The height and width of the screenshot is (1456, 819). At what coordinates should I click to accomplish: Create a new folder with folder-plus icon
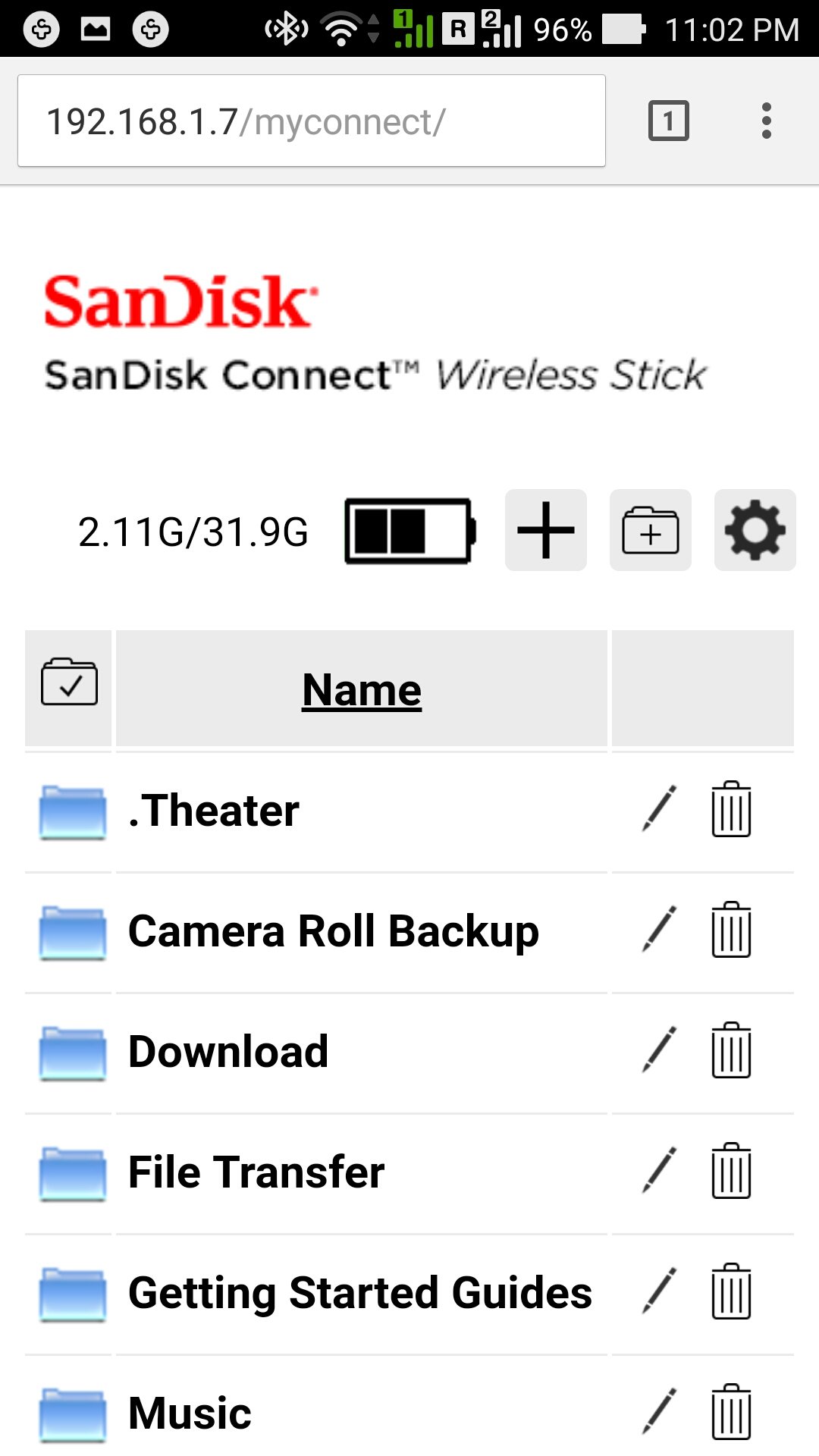pos(650,530)
